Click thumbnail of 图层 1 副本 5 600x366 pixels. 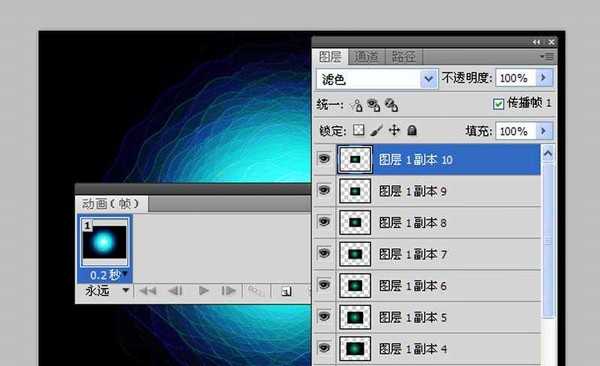(x=355, y=317)
